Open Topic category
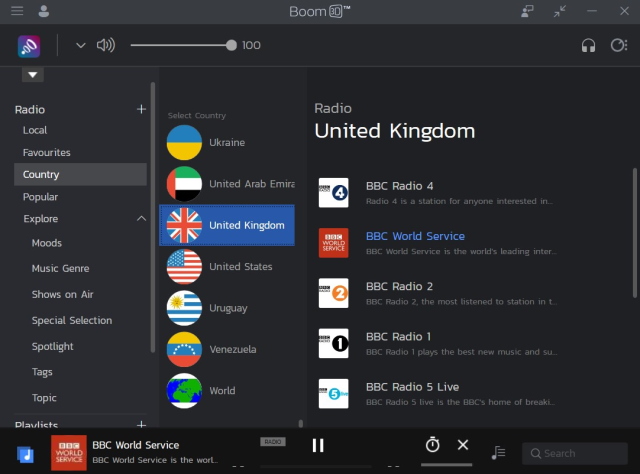This screenshot has width=640, height=474. click(x=44, y=398)
